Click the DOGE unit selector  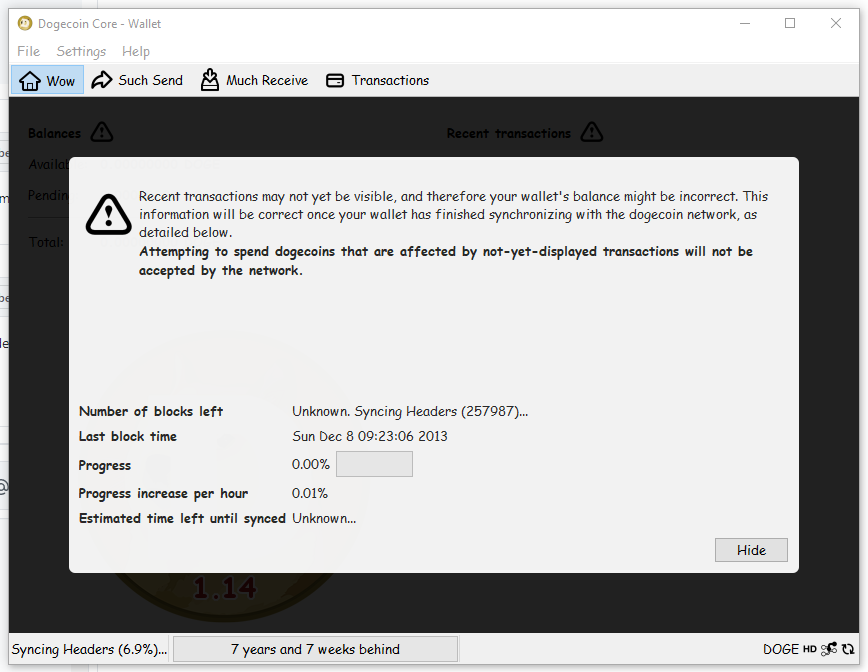coord(781,649)
